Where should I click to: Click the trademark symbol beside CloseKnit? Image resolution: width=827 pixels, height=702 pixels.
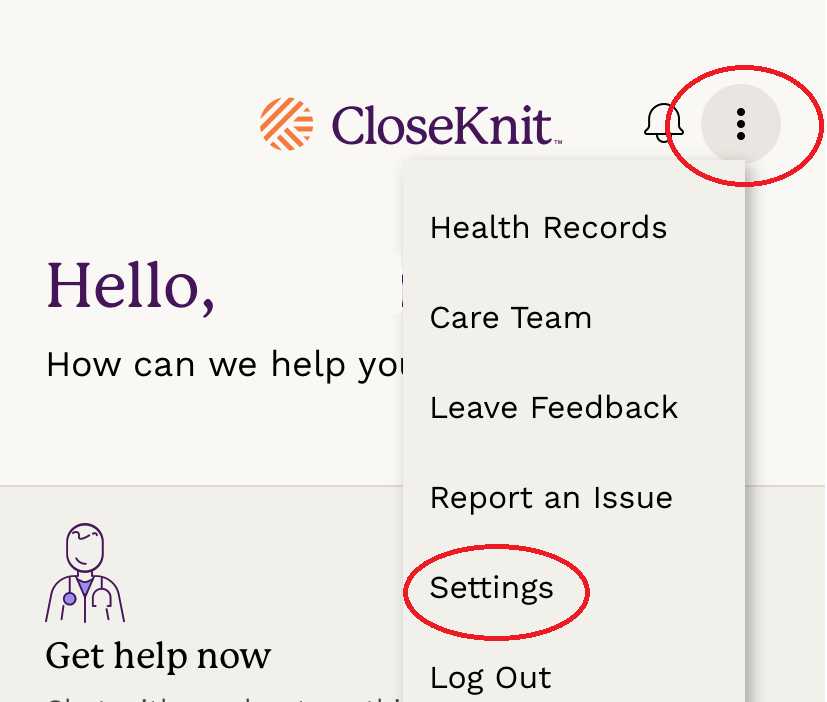[557, 141]
